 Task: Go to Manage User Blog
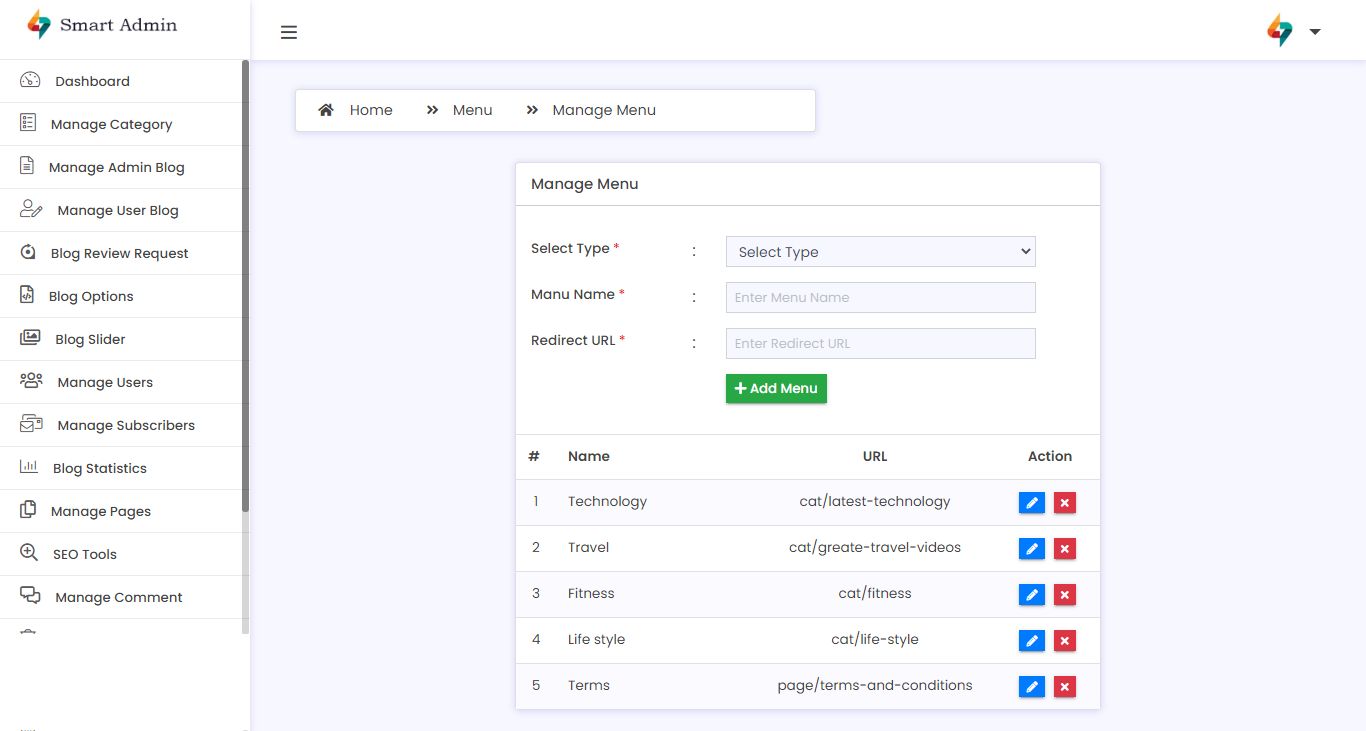pyautogui.click(x=121, y=210)
